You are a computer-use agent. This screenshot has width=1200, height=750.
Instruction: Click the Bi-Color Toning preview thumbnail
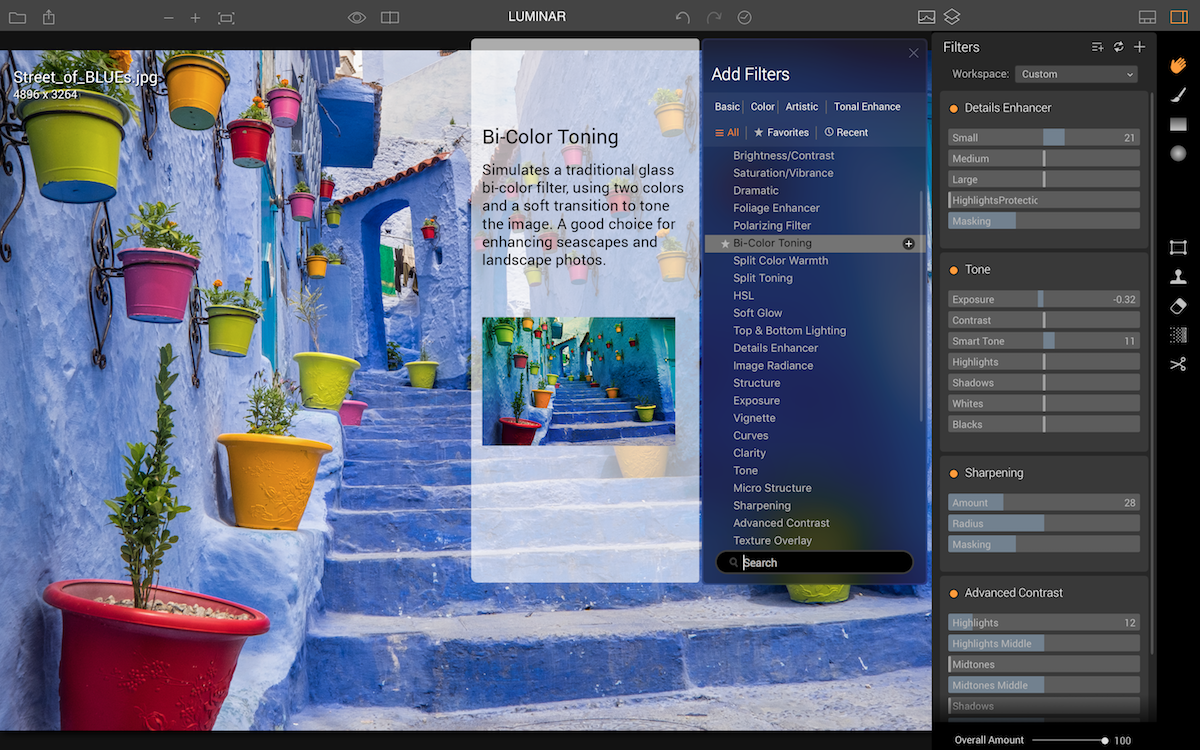pyautogui.click(x=578, y=381)
